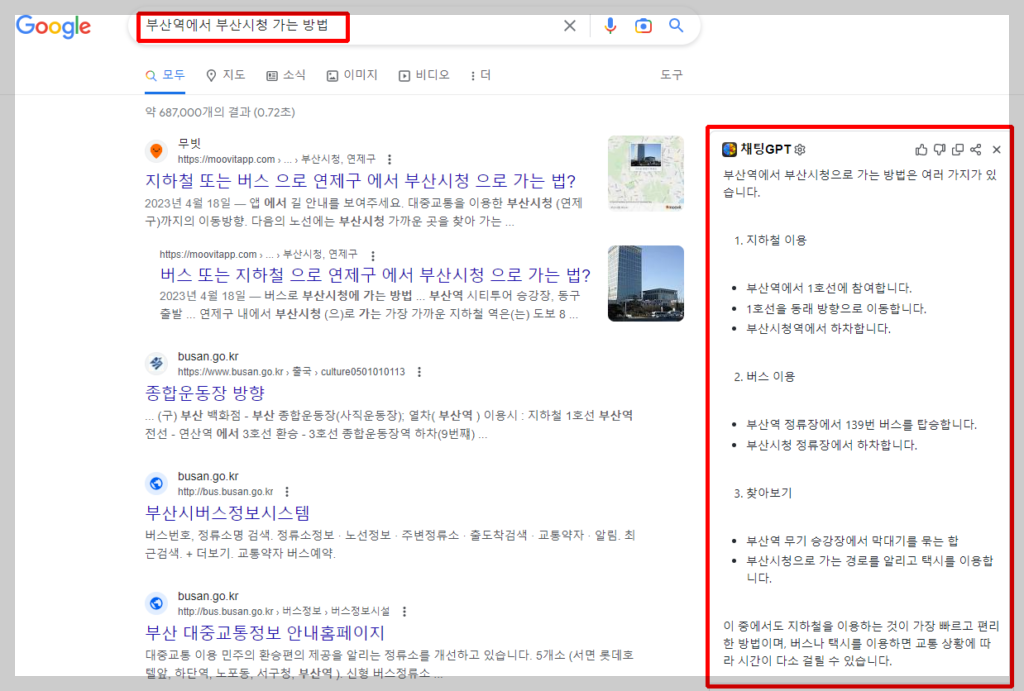Screen dimensions: 1024x691
Task: Open 지하철 또는 버스 으로 연제구 link
Action: click(x=360, y=181)
